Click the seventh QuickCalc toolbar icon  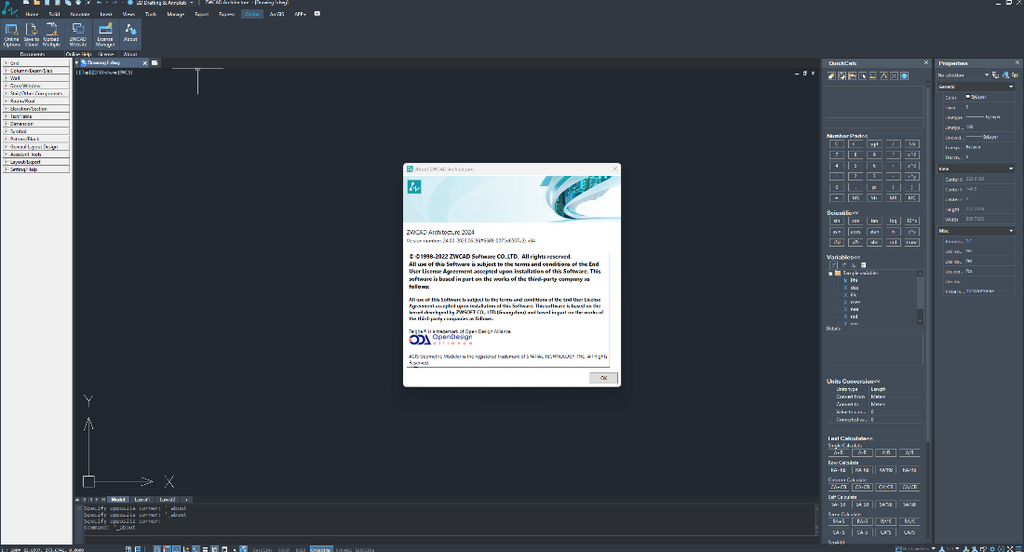[894, 76]
